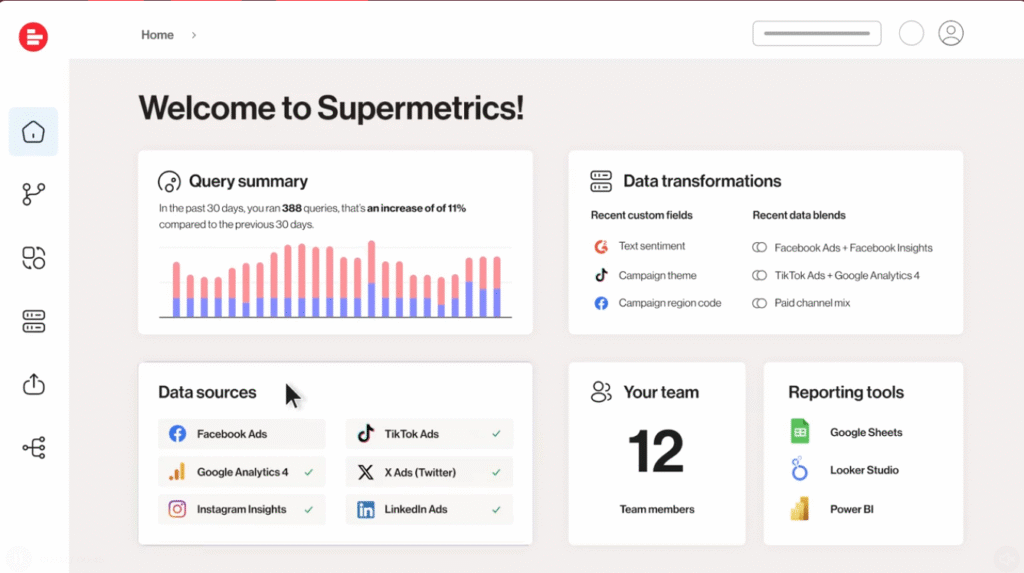Click the Google Sheets icon

coord(800,432)
